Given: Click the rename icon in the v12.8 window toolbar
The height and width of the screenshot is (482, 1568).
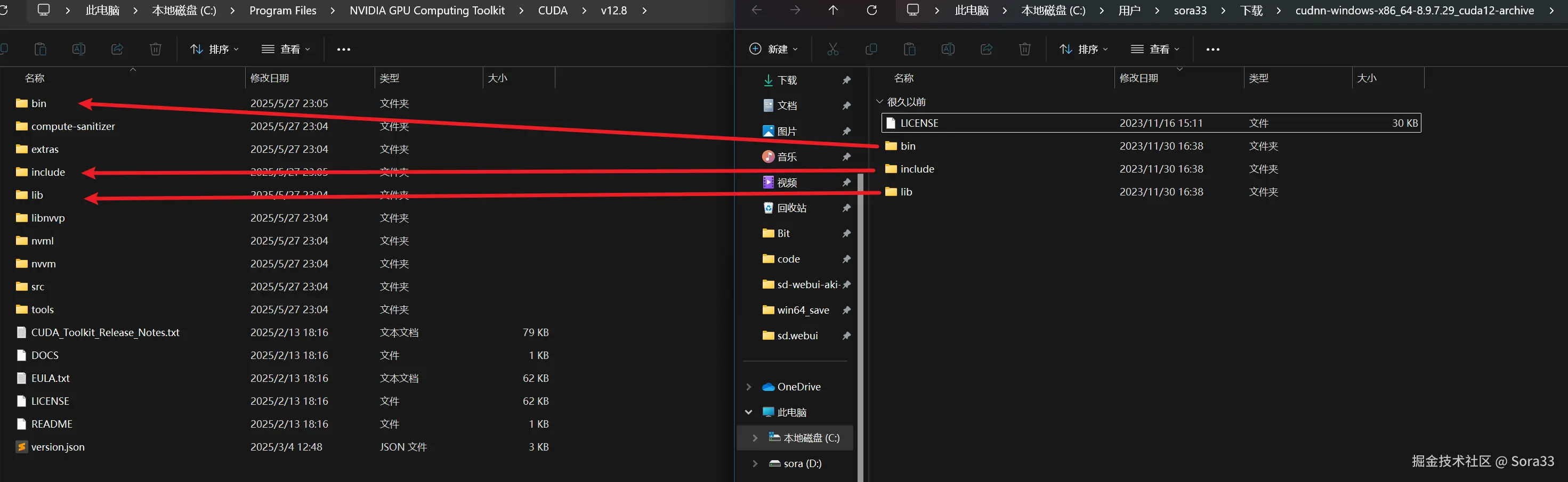Looking at the screenshot, I should (78, 50).
